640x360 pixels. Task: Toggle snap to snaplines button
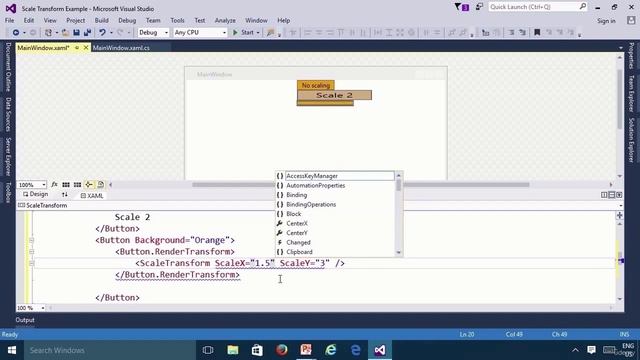coord(89,184)
